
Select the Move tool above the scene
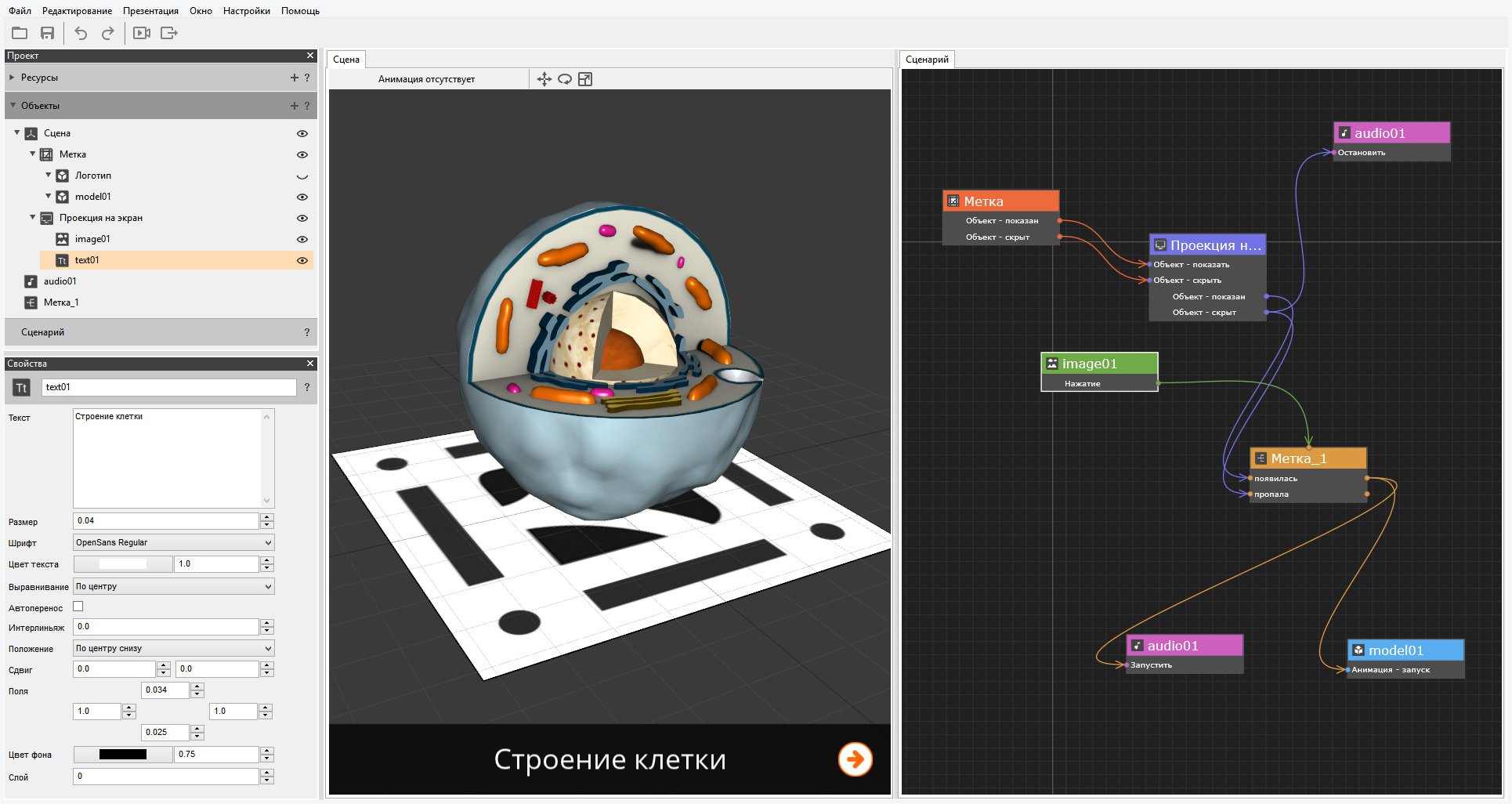coord(544,79)
